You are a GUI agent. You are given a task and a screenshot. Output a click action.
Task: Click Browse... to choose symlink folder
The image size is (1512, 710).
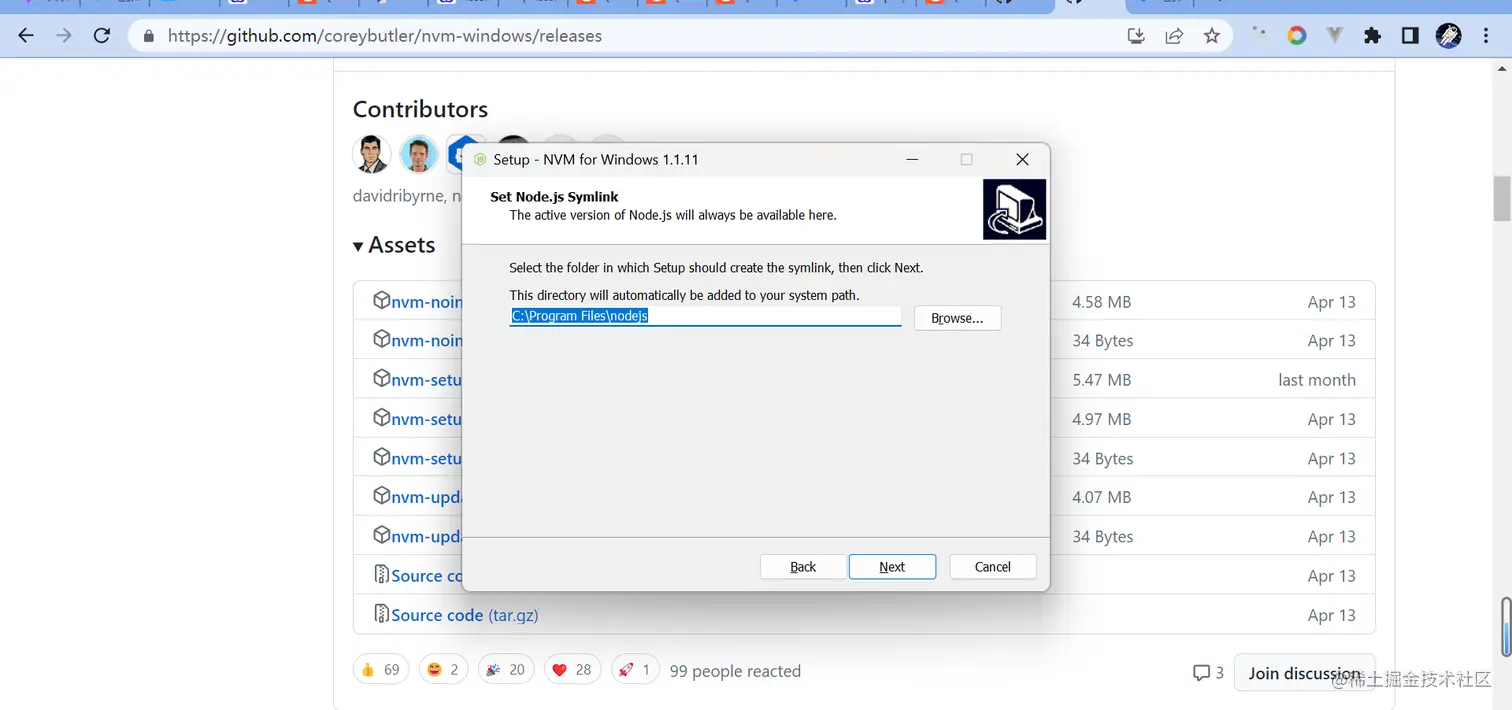[x=957, y=318]
